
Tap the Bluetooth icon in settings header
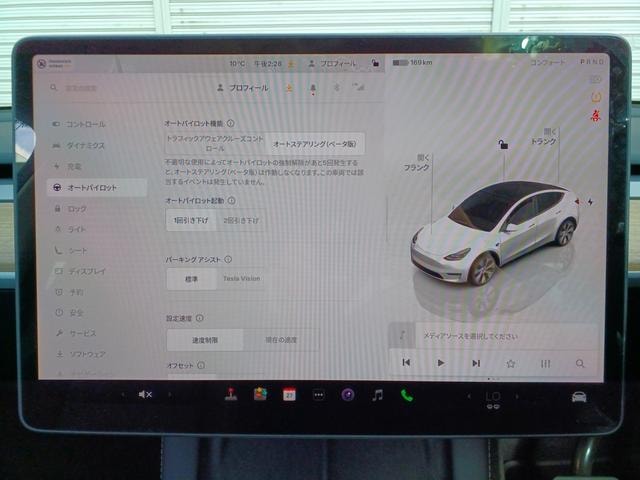click(x=337, y=87)
